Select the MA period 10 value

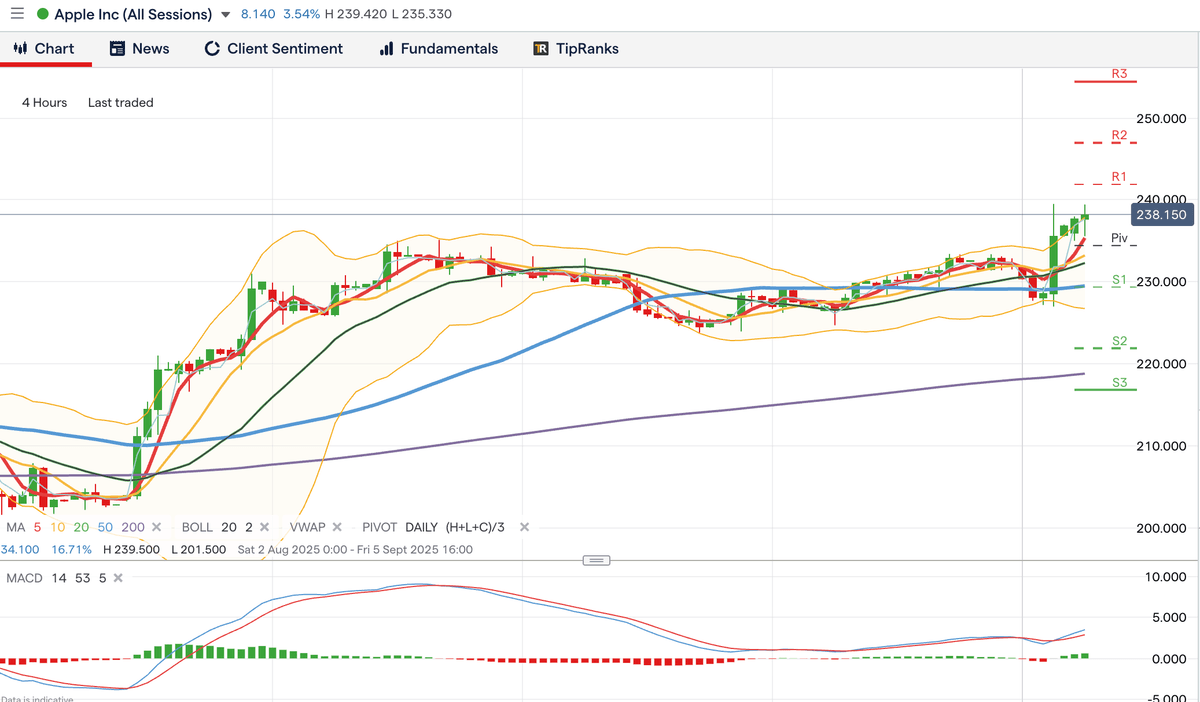coord(57,527)
